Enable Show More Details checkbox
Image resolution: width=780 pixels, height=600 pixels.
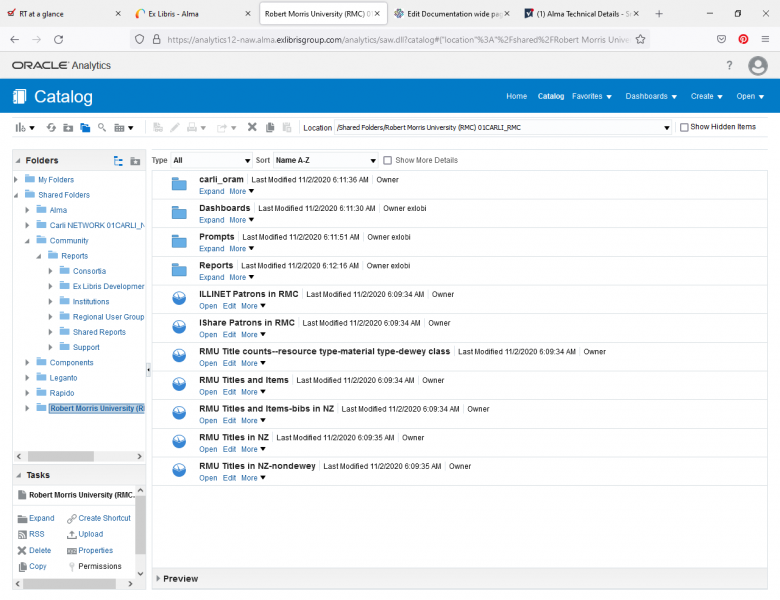pos(388,160)
